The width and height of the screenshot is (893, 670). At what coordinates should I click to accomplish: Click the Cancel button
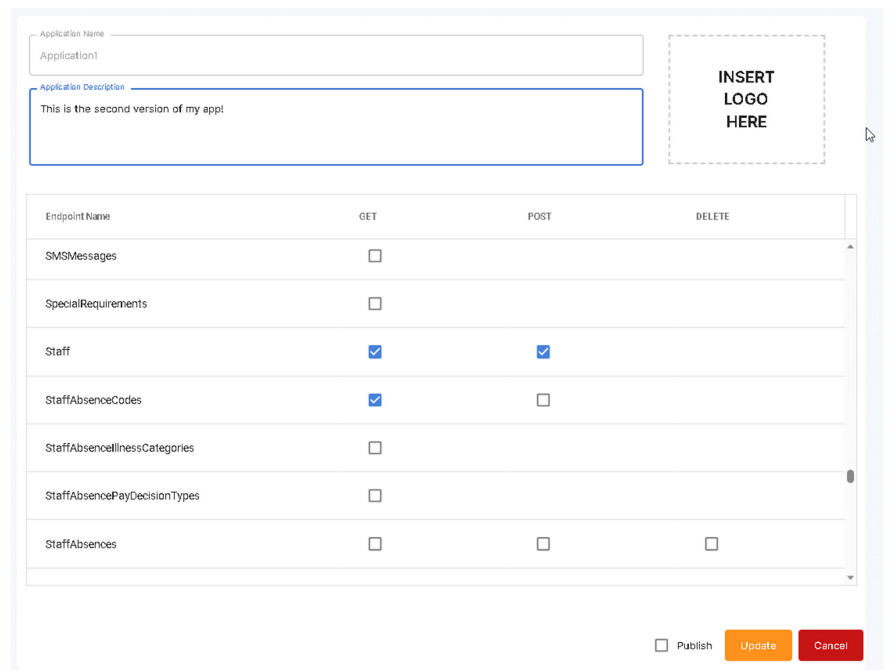[830, 646]
